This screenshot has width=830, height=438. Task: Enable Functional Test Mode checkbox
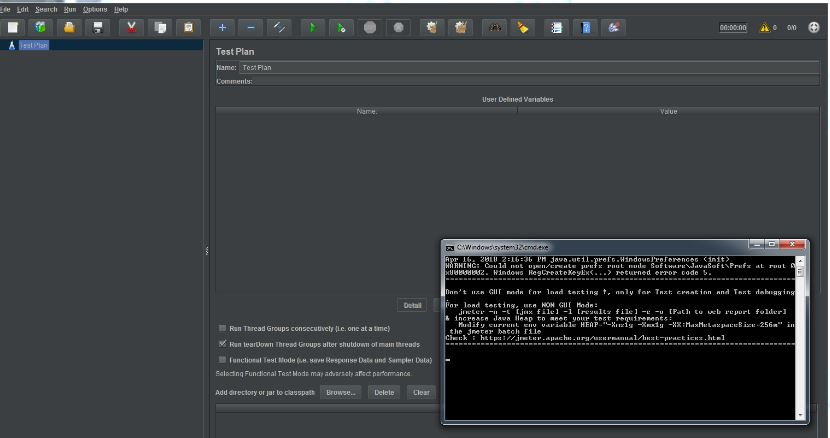(x=222, y=360)
